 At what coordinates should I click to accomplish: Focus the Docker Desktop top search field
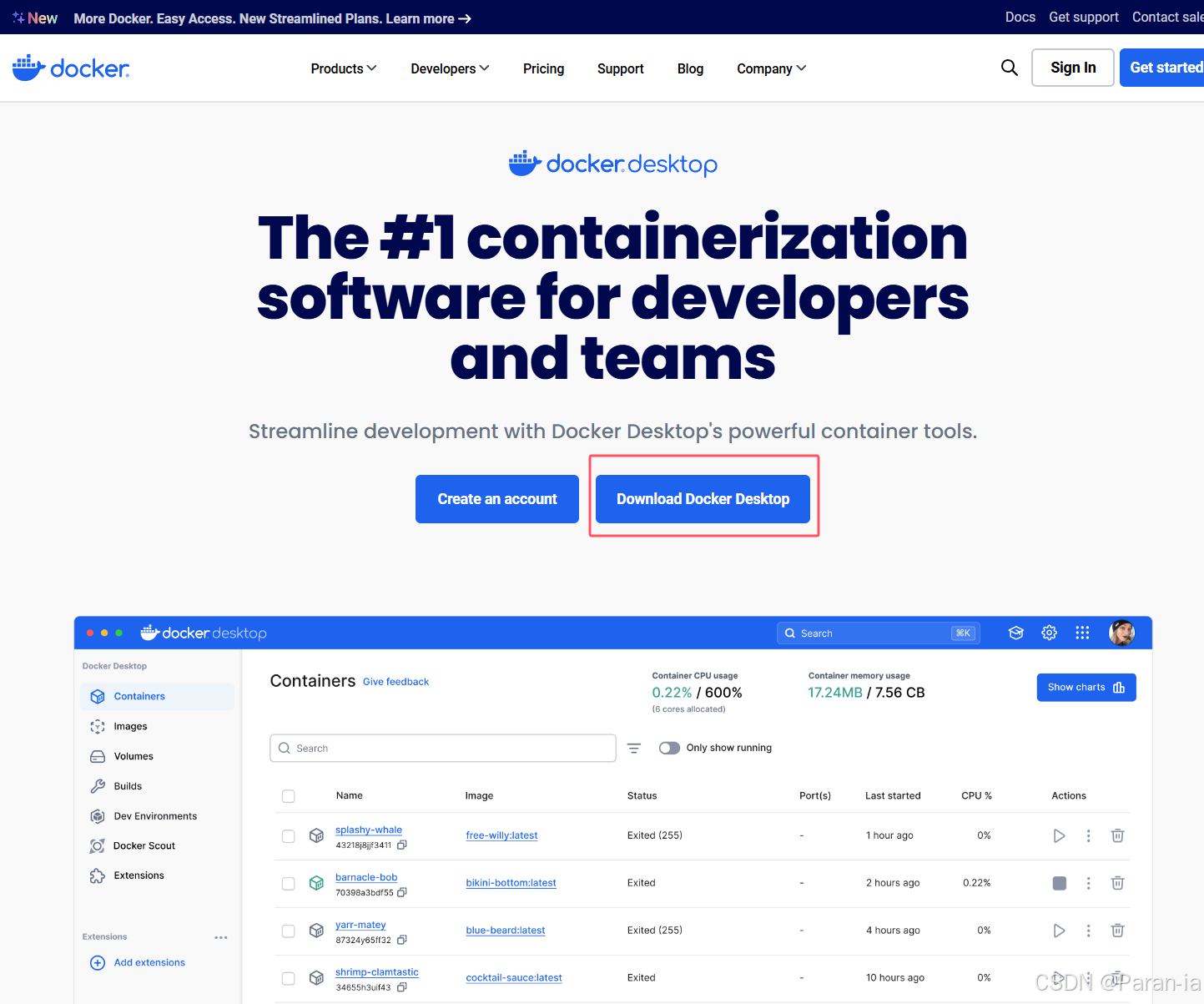[x=878, y=633]
